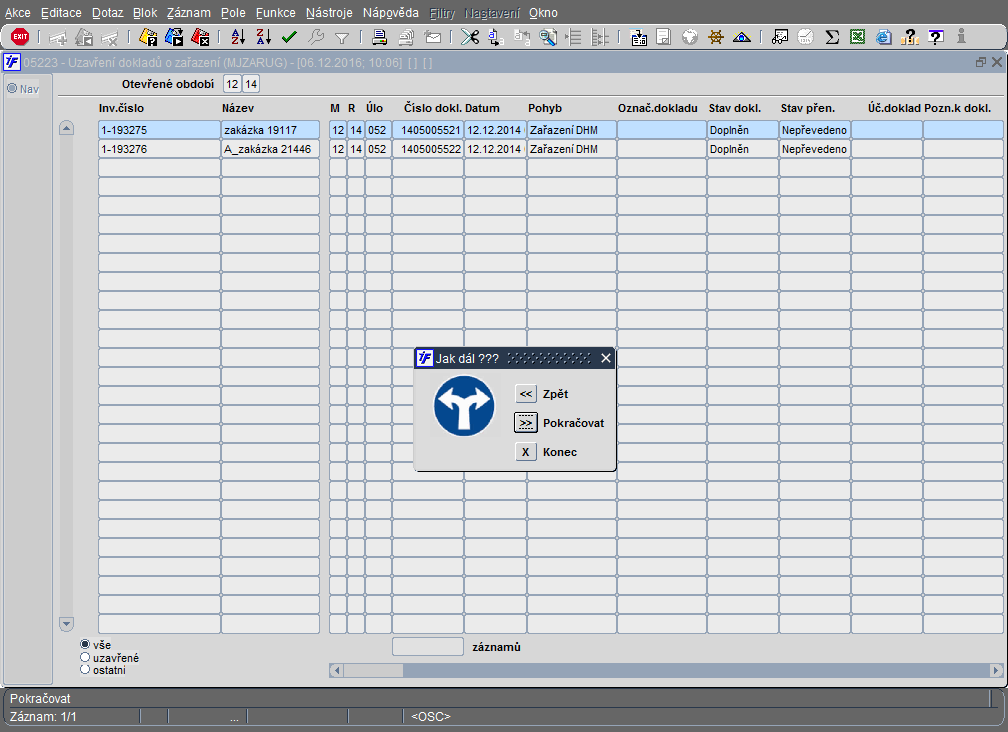Click the record list scroll-up arrow
1008x732 pixels.
tap(66, 128)
